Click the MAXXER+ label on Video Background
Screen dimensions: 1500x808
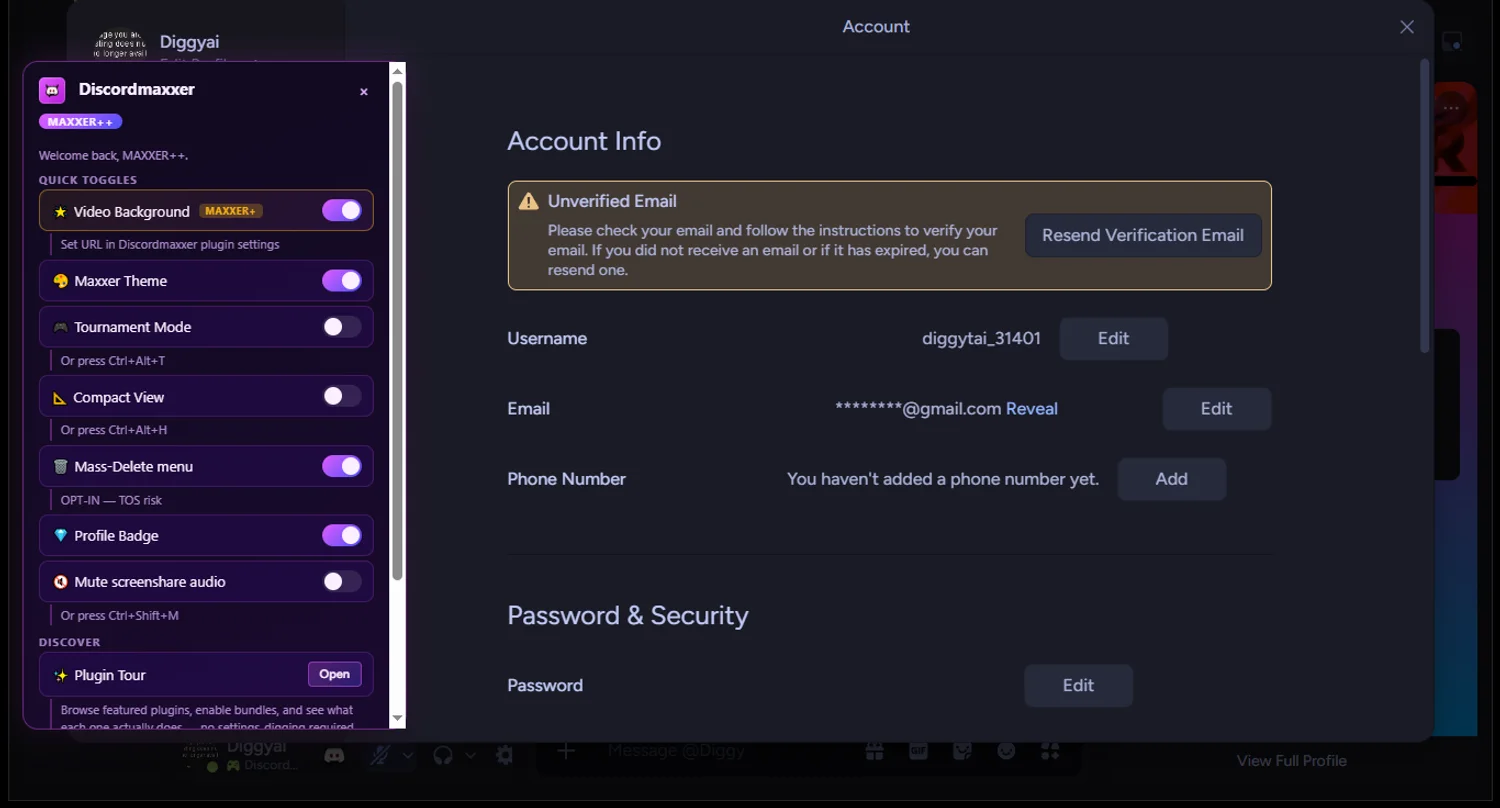point(231,211)
